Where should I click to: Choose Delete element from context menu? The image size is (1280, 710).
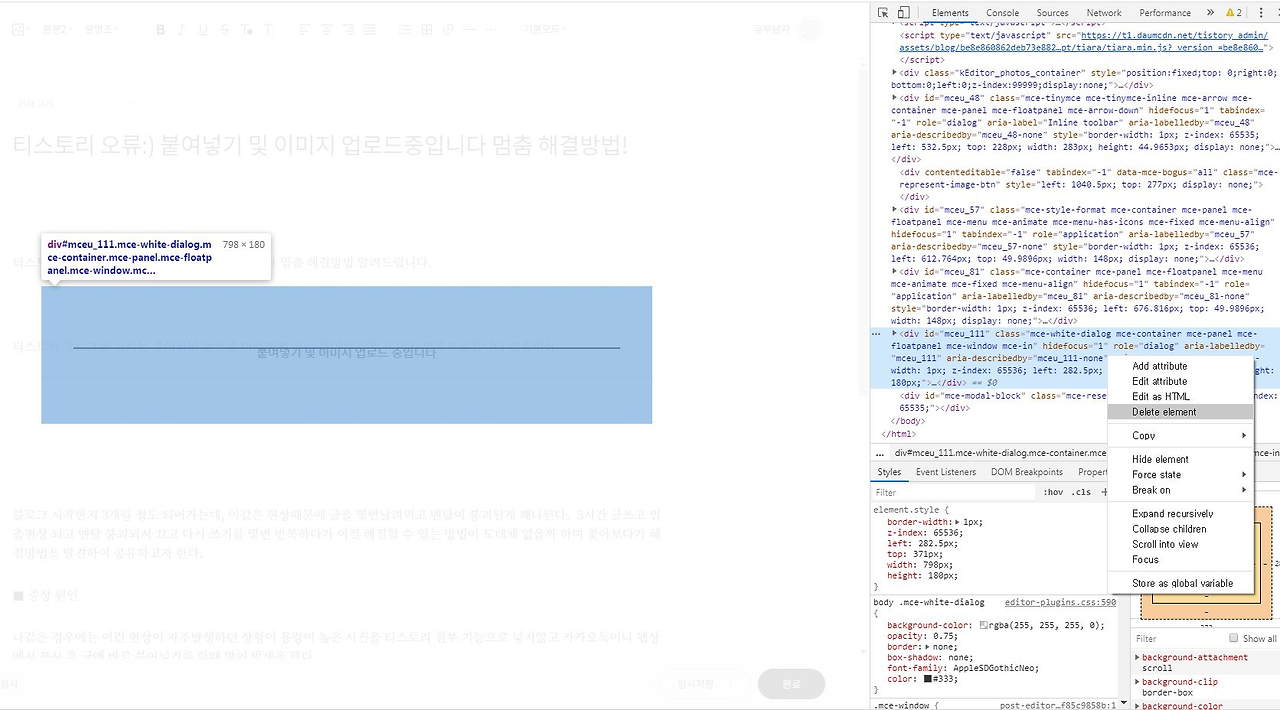tap(1180, 412)
